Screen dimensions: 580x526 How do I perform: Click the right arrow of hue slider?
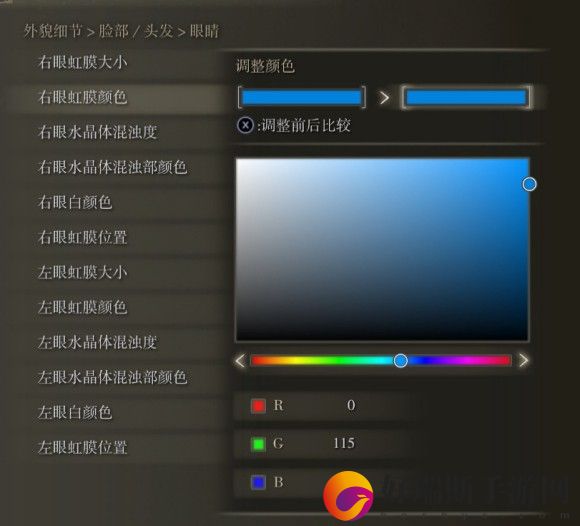523,360
